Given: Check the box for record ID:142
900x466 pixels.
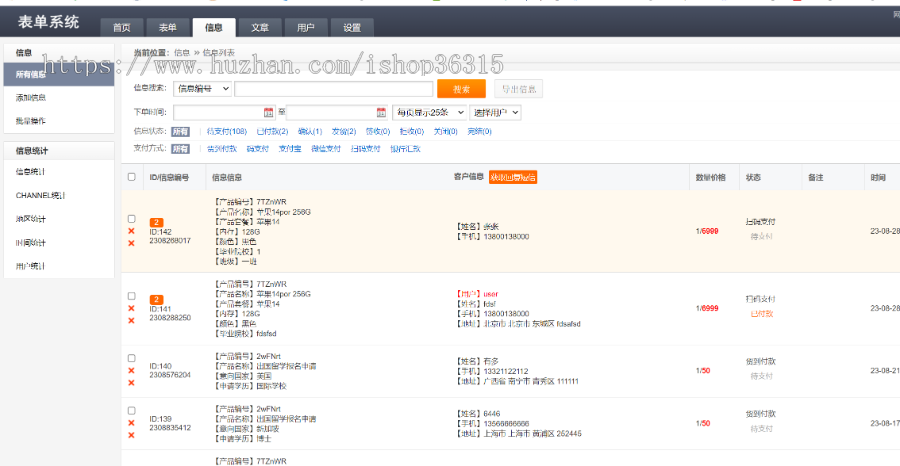Looking at the screenshot, I should 131,219.
